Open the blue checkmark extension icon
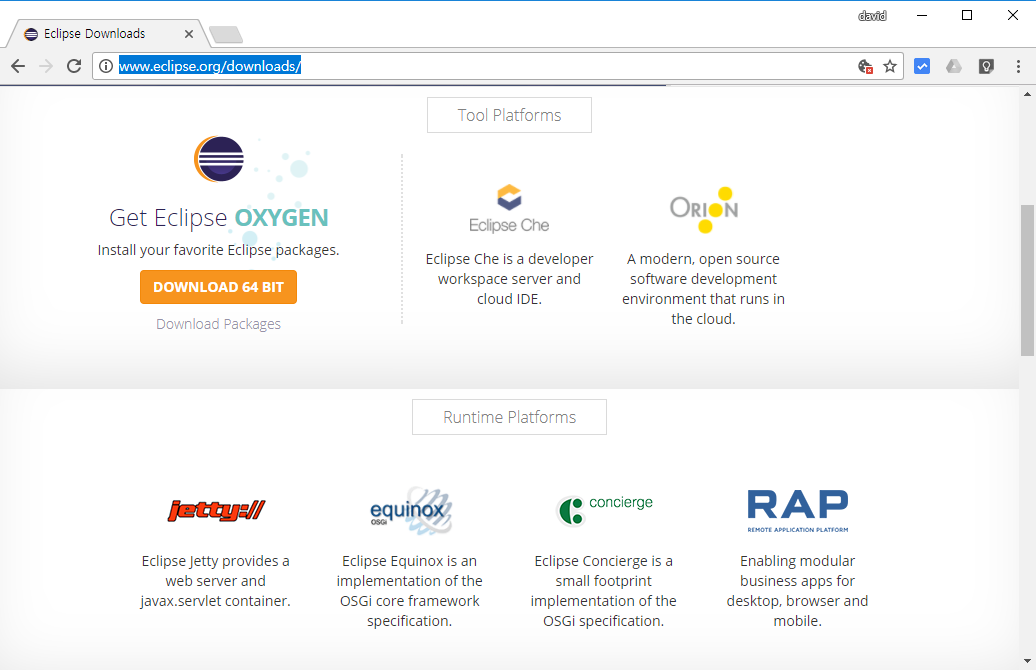Screen dimensions: 1036x670 pos(922,66)
